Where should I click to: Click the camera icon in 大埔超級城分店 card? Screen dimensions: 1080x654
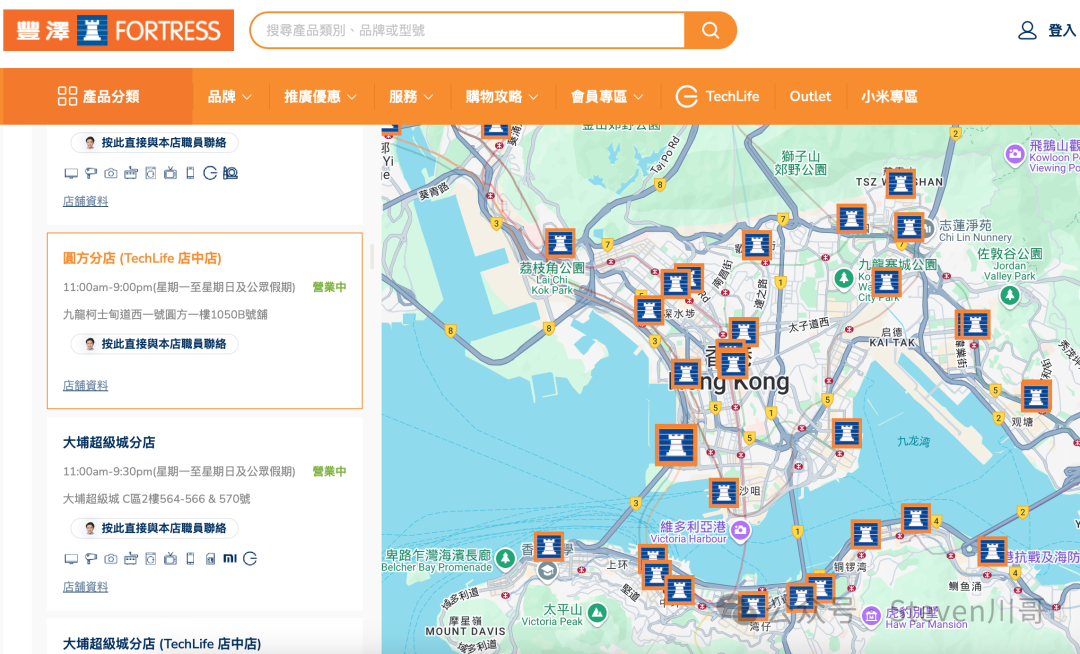[111, 559]
